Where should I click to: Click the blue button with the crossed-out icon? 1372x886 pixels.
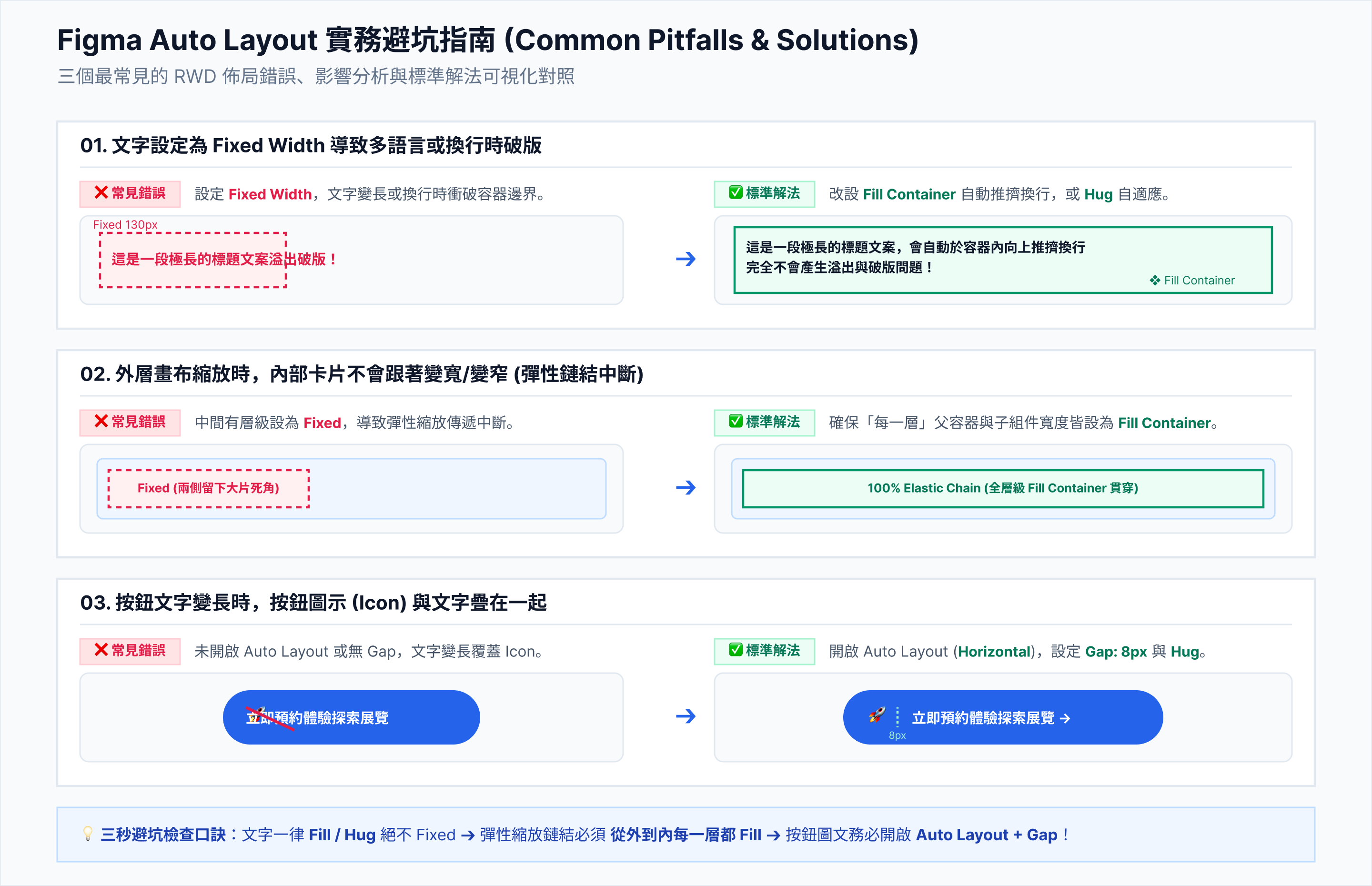[x=352, y=717]
